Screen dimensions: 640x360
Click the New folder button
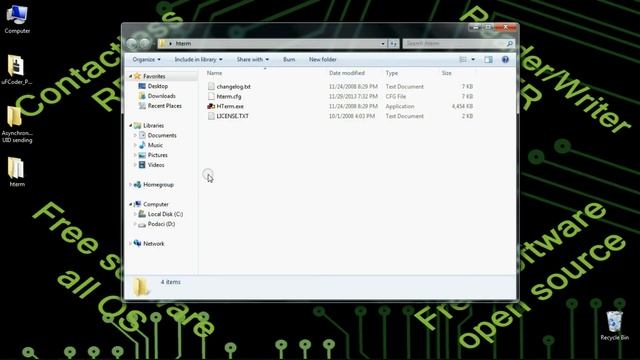click(322, 60)
